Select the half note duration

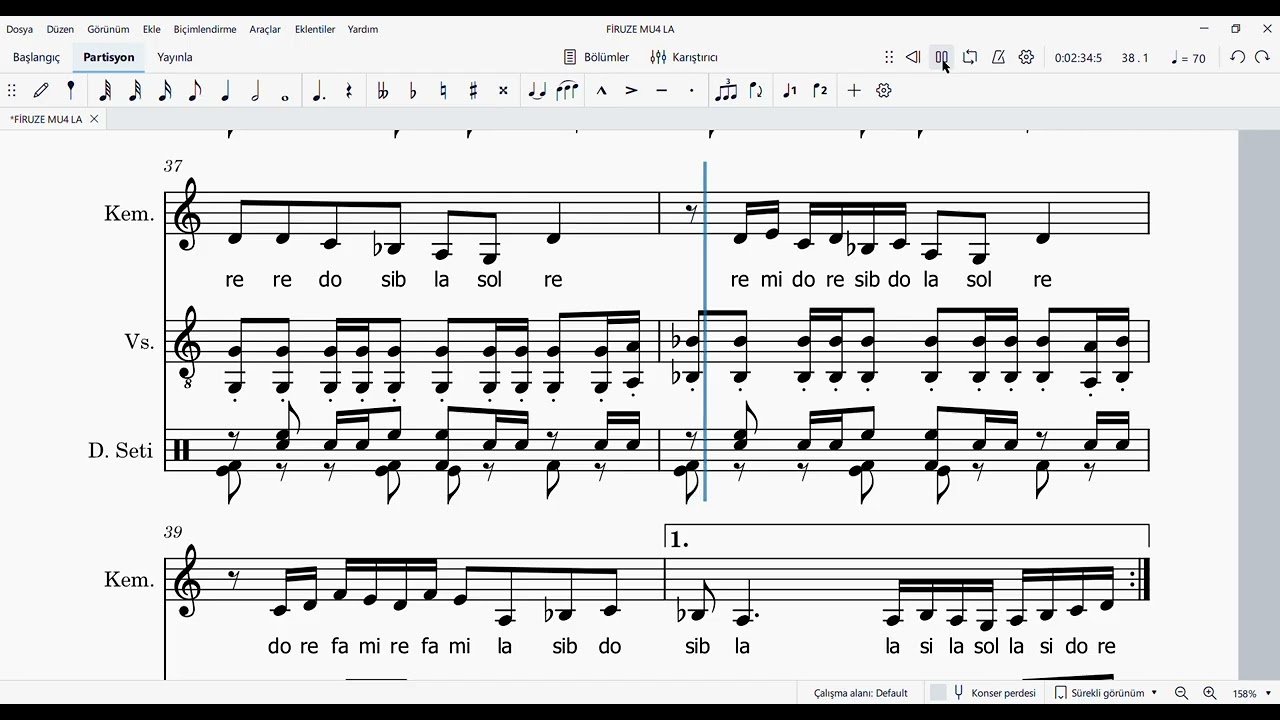[x=255, y=90]
